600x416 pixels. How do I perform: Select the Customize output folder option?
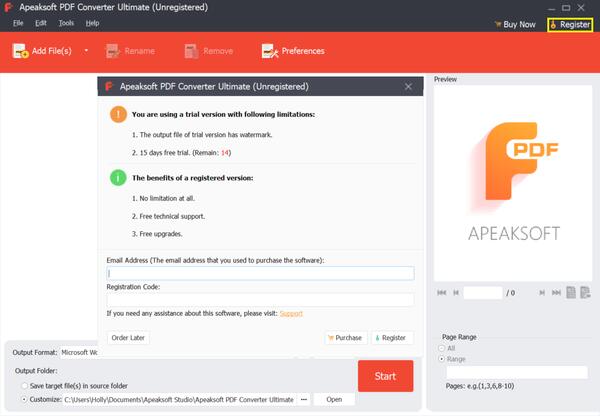tap(24, 399)
